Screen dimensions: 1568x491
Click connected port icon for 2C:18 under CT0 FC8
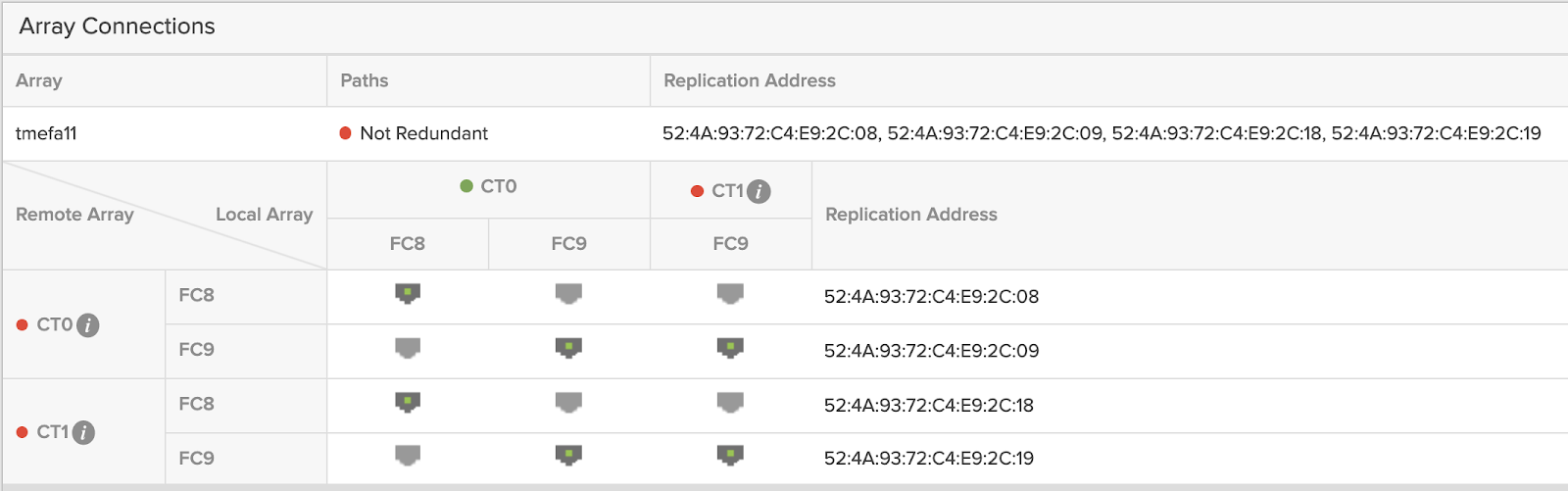pyautogui.click(x=408, y=402)
